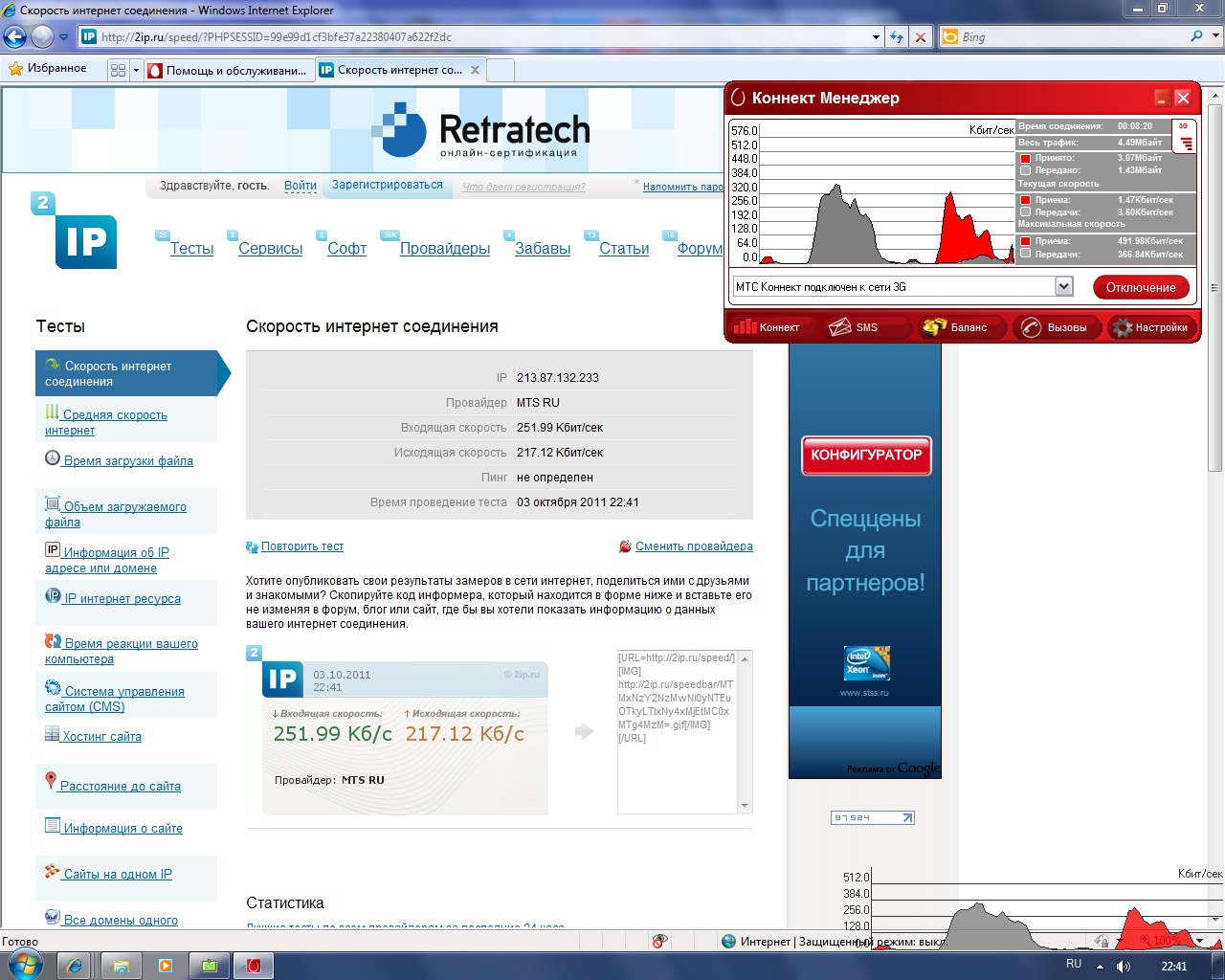This screenshot has height=980, width=1225.
Task: Click the volume speaker tray icon
Action: [x=1124, y=967]
